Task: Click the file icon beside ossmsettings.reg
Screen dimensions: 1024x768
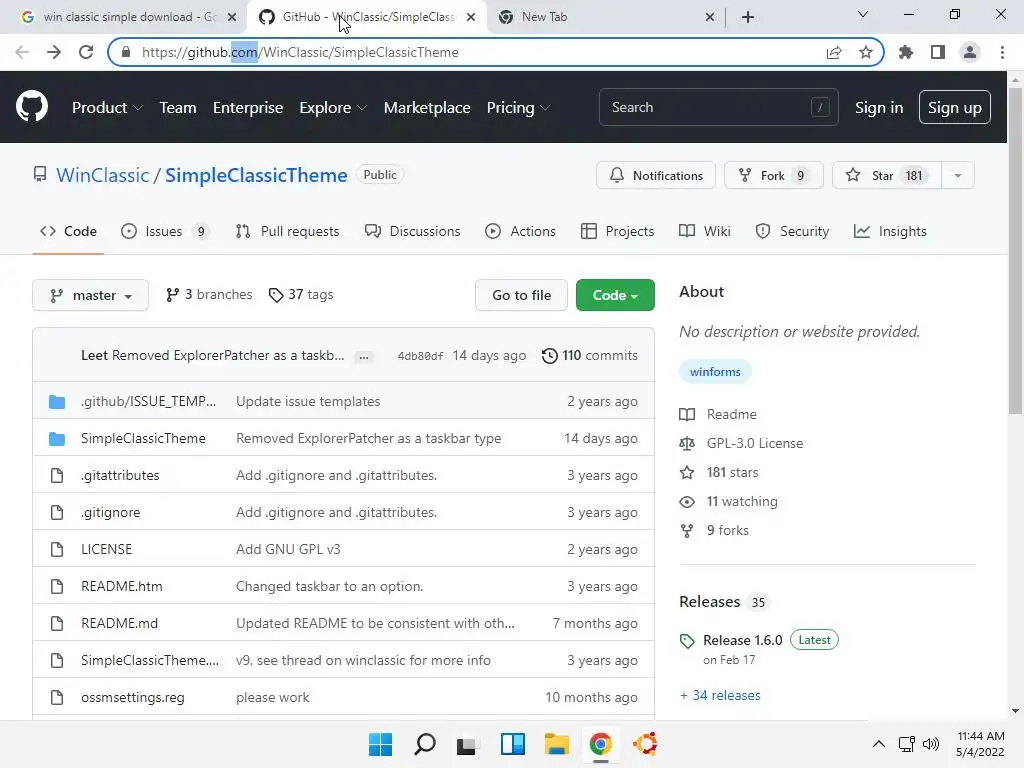Action: (x=57, y=697)
